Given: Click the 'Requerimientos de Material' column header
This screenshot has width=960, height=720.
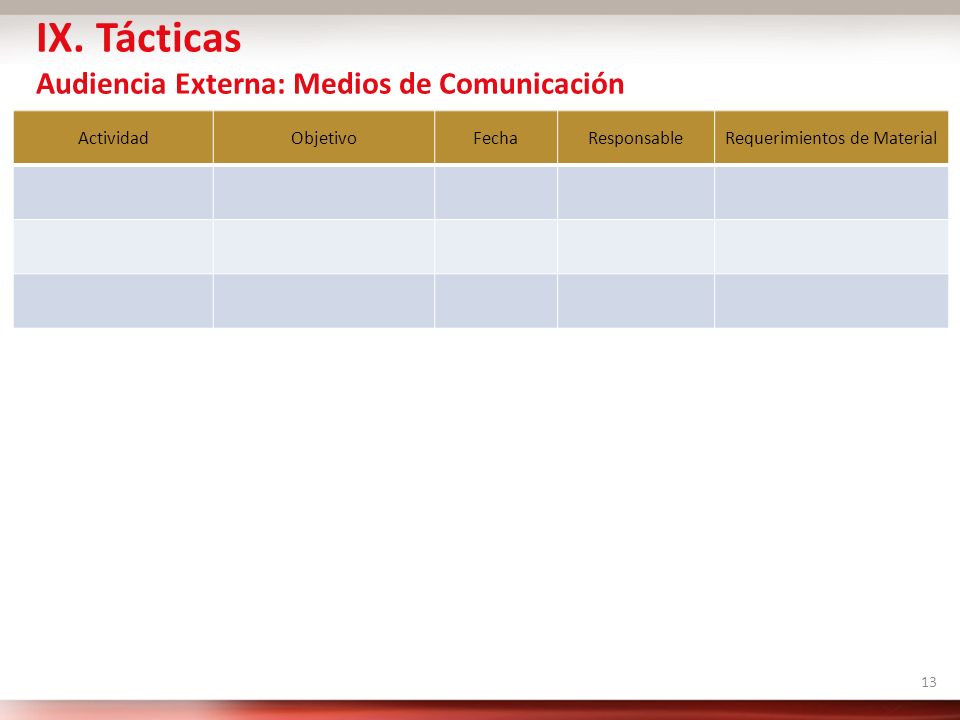Looking at the screenshot, I should click(x=831, y=138).
